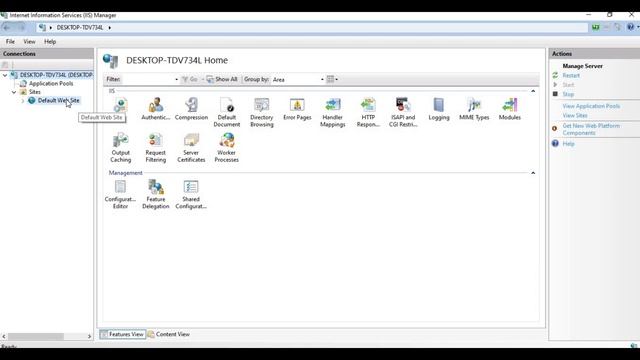Open the Filter dropdown arrow
Image resolution: width=640 pixels, height=360 pixels.
176,80
